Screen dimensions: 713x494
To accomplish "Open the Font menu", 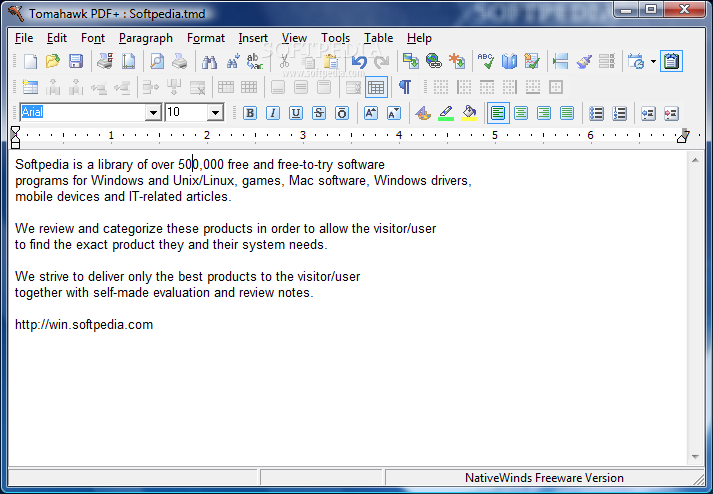I will coord(93,38).
